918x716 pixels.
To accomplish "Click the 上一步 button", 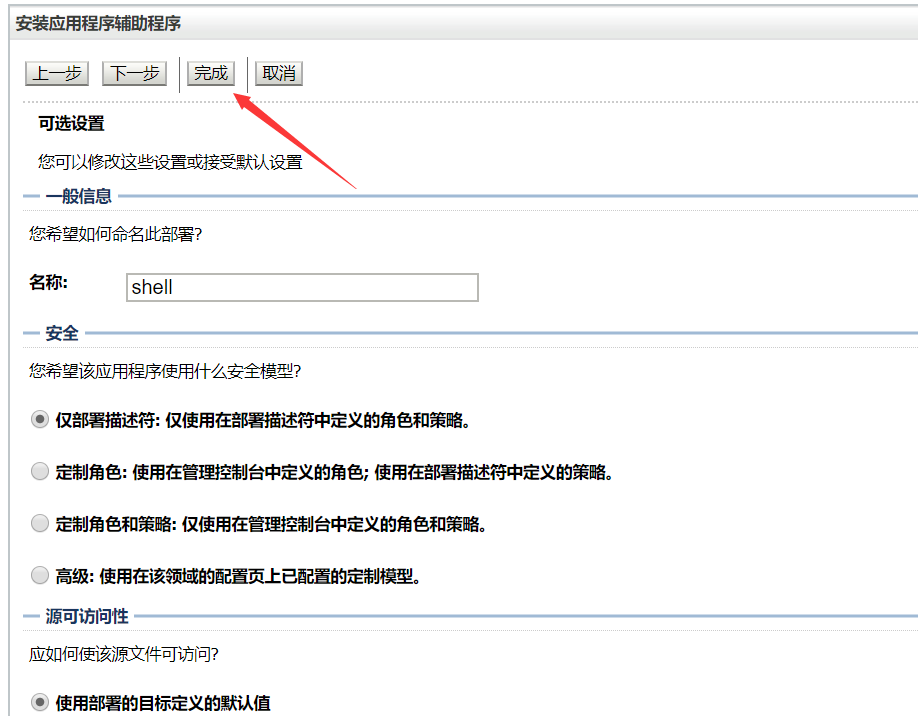I will [x=56, y=73].
